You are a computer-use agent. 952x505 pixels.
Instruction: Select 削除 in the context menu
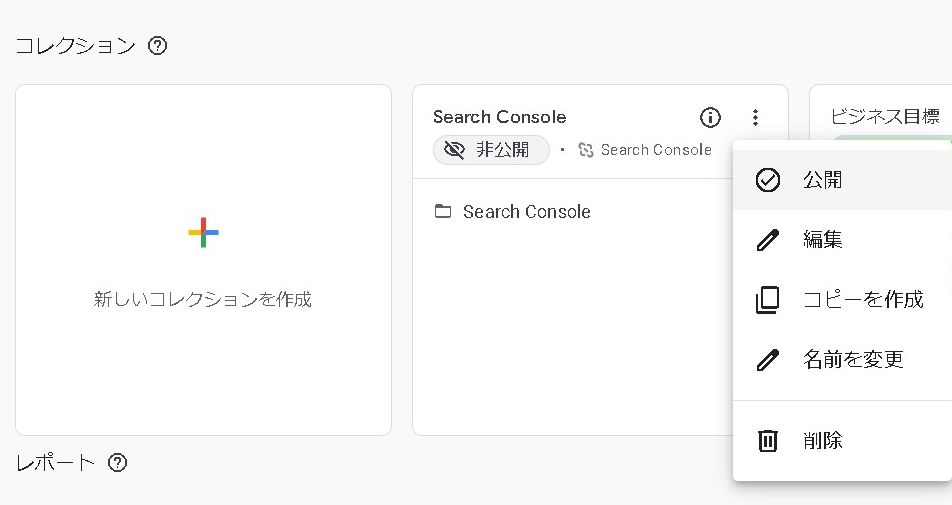tap(823, 440)
